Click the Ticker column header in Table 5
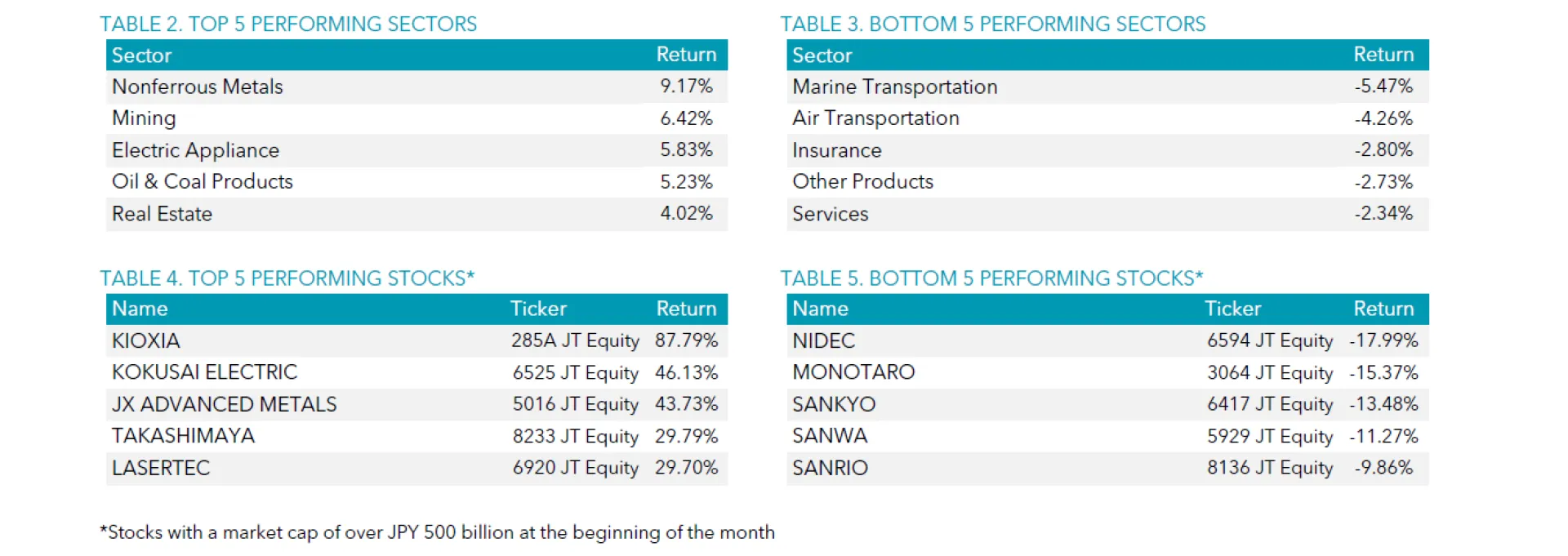1568x556 pixels. [1232, 309]
